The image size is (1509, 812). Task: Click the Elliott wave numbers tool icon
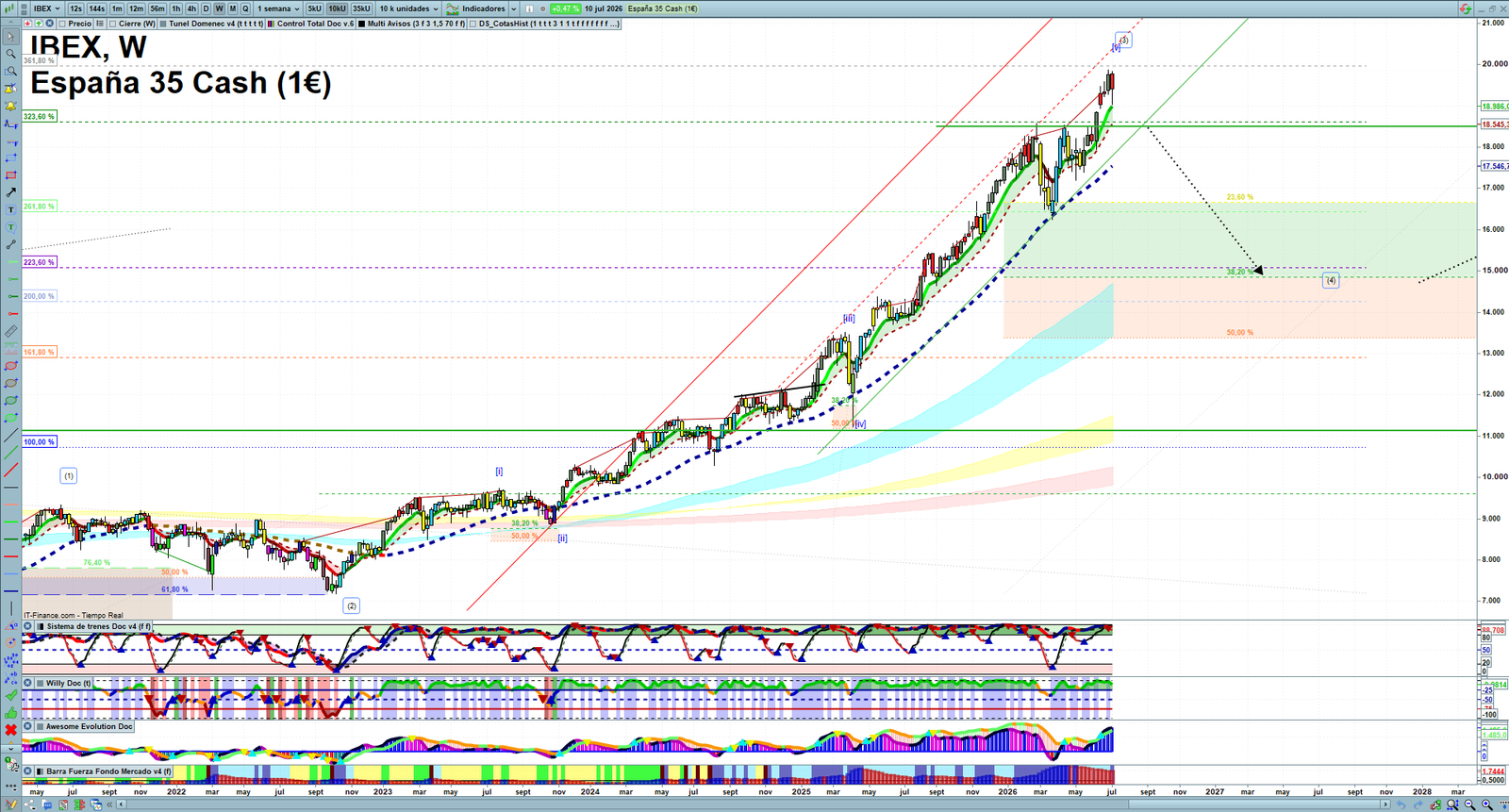coord(10,660)
